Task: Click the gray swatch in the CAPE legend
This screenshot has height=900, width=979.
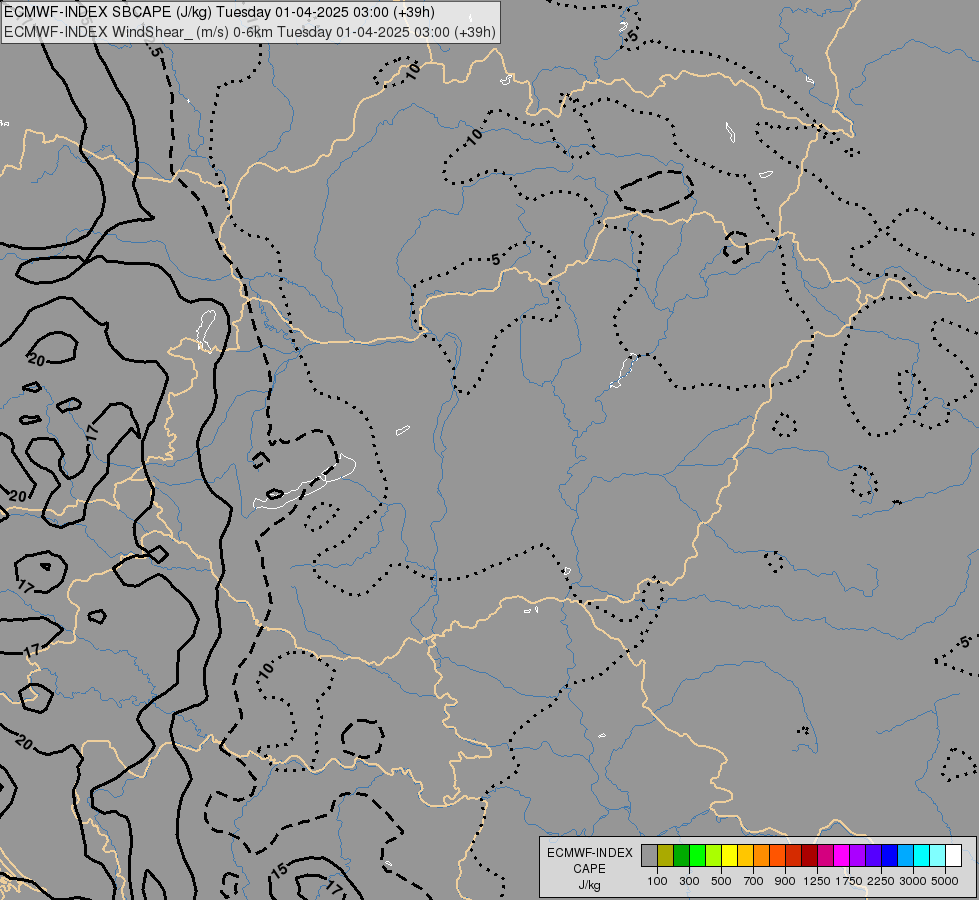Action: click(649, 855)
